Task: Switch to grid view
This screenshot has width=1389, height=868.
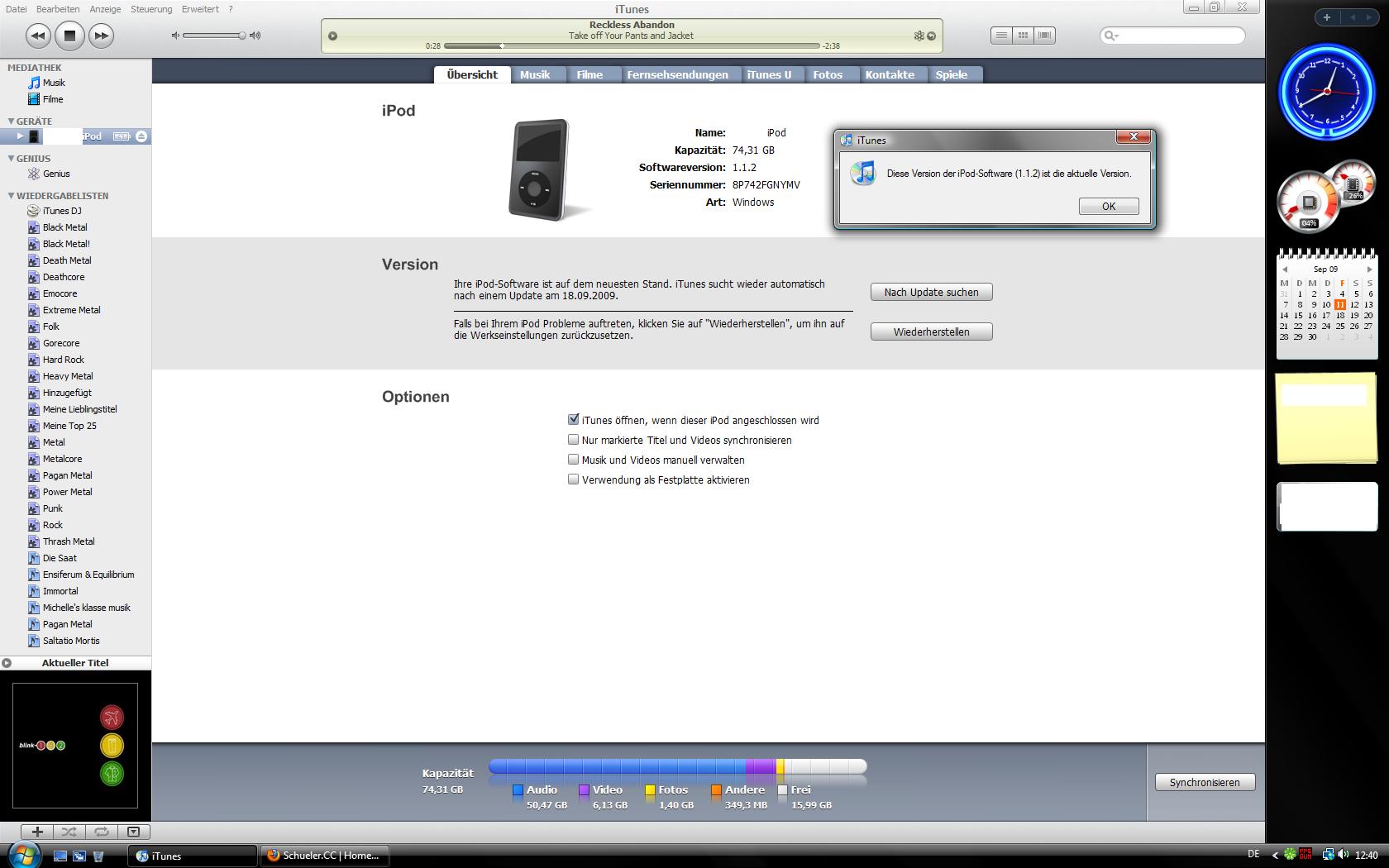Action: coord(1023,36)
